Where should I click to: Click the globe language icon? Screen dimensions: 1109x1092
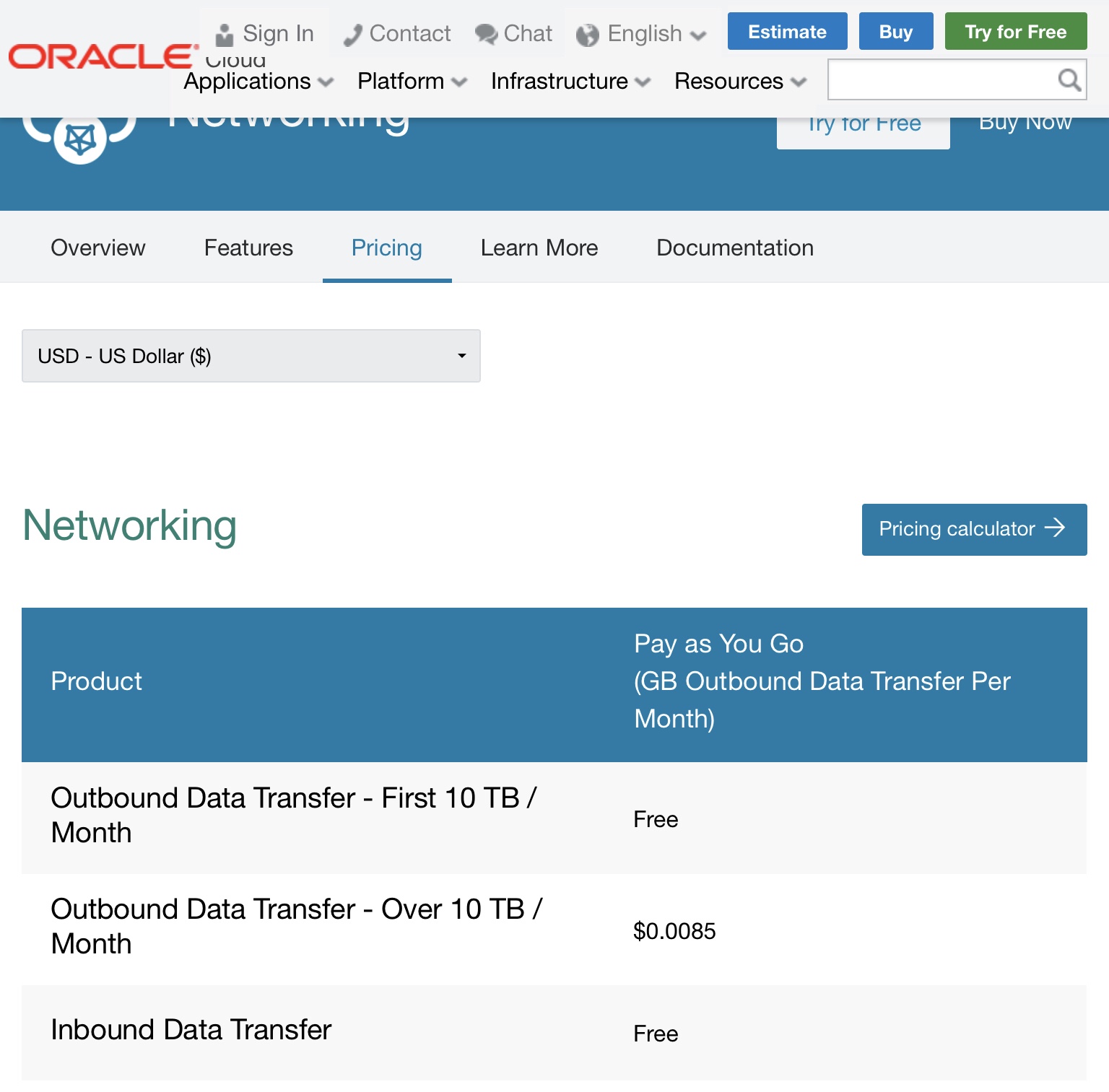(x=588, y=35)
